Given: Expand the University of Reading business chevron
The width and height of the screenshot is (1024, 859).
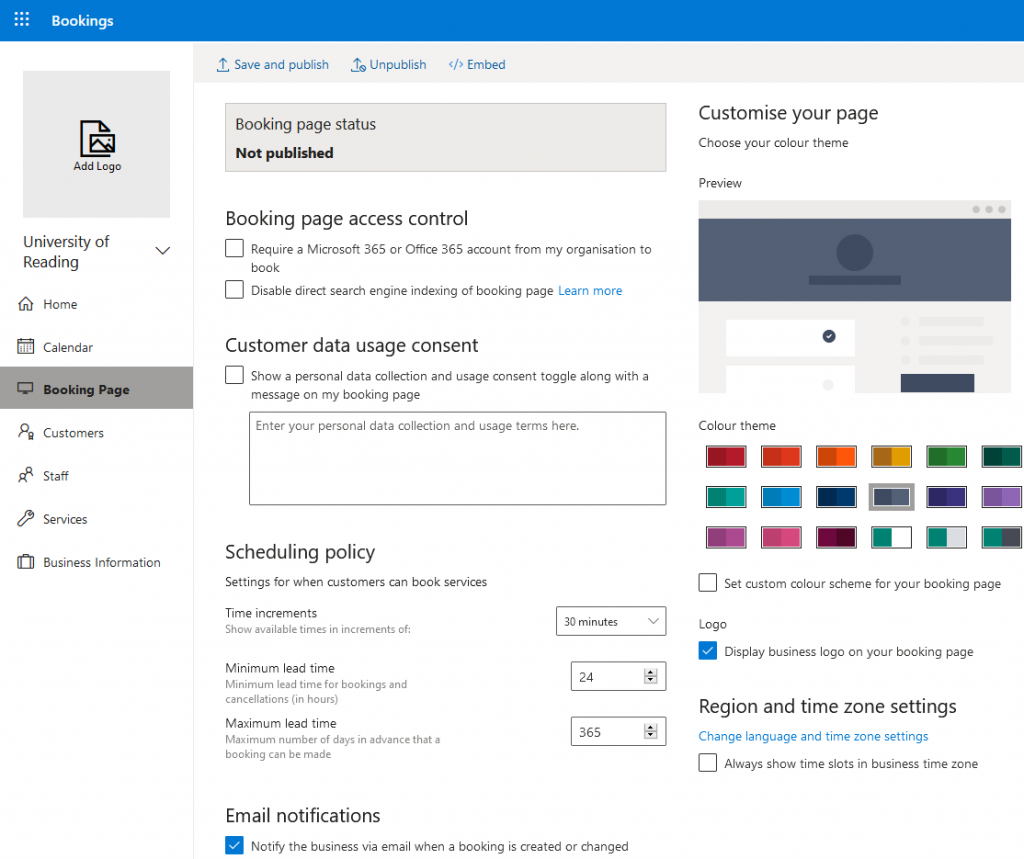Looking at the screenshot, I should (163, 251).
